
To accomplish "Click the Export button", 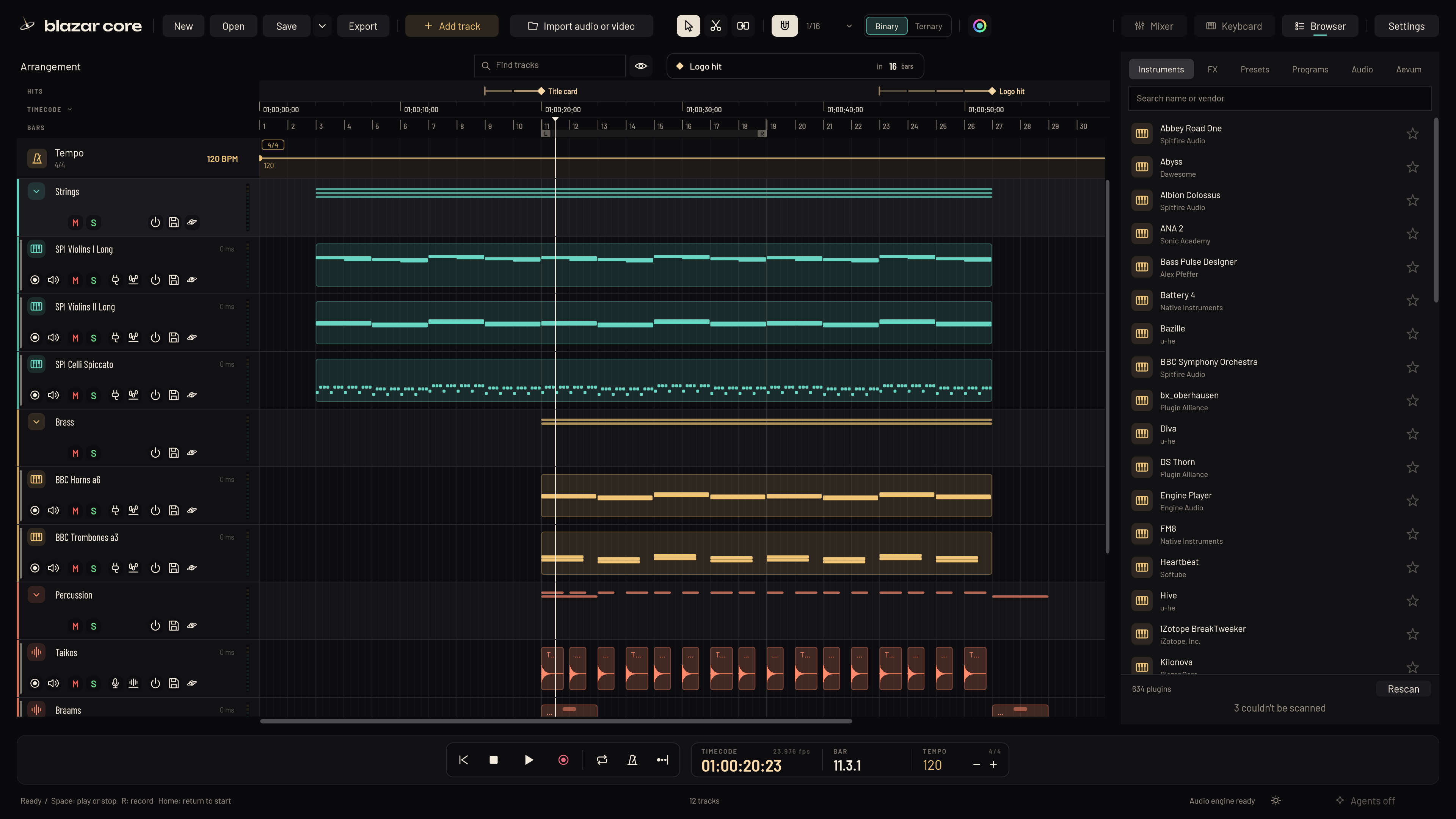I will click(363, 26).
